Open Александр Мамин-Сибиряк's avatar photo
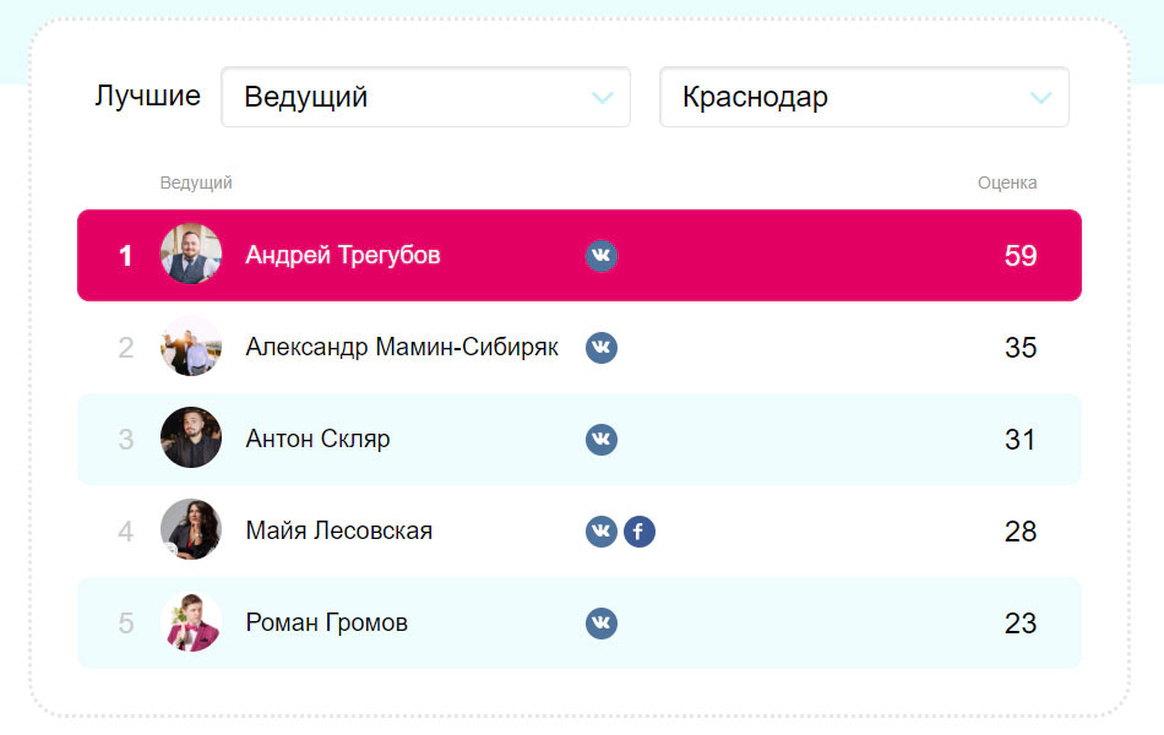This screenshot has height=735, width=1164. [191, 346]
